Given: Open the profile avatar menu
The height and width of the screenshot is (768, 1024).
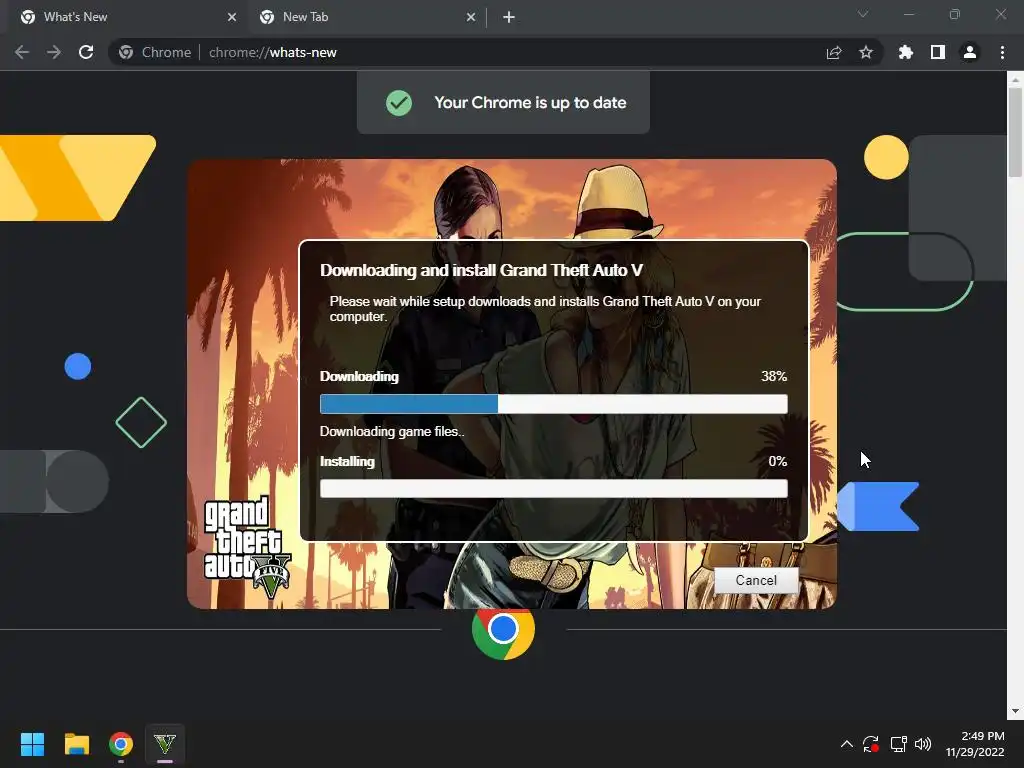Looking at the screenshot, I should [x=970, y=52].
